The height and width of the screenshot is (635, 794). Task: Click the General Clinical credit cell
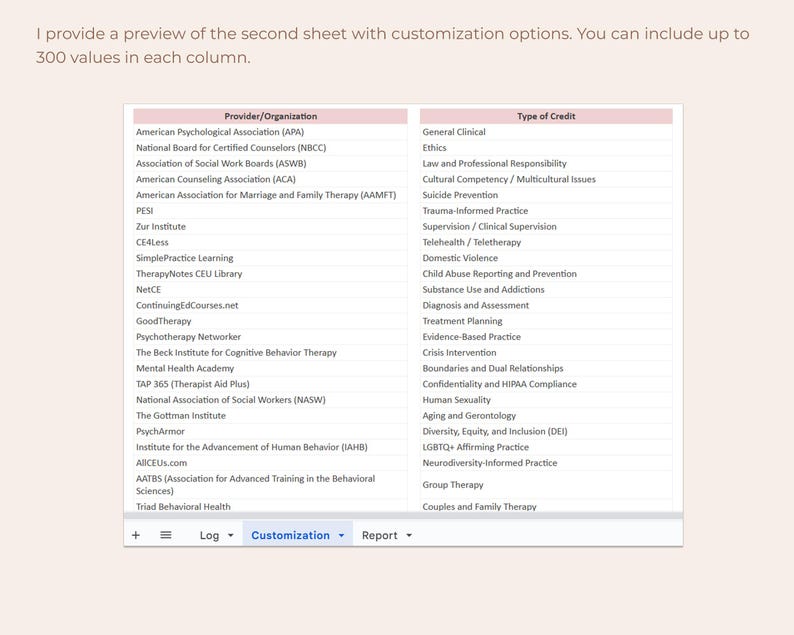tap(546, 132)
